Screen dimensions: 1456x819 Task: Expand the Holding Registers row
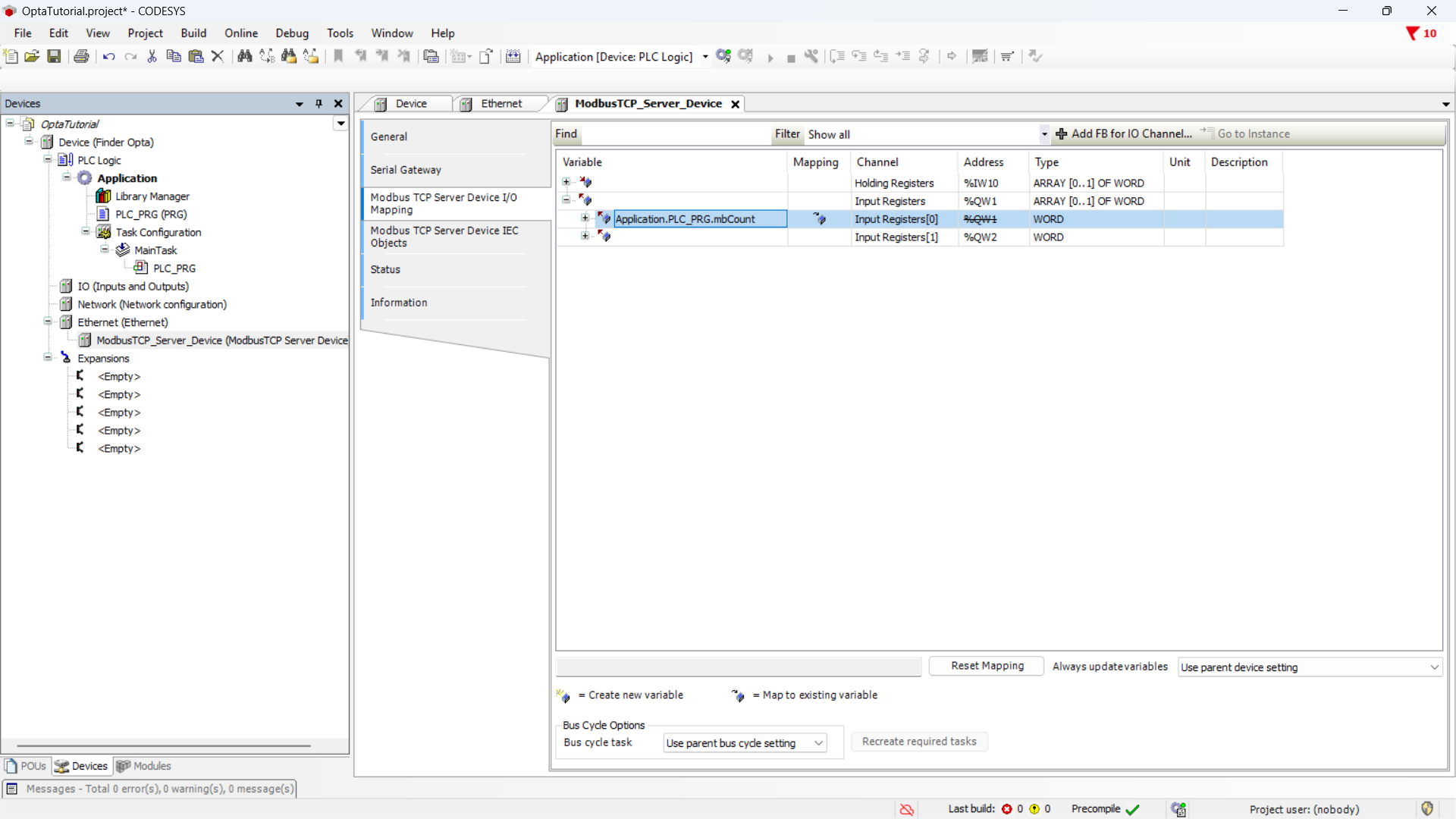click(566, 183)
